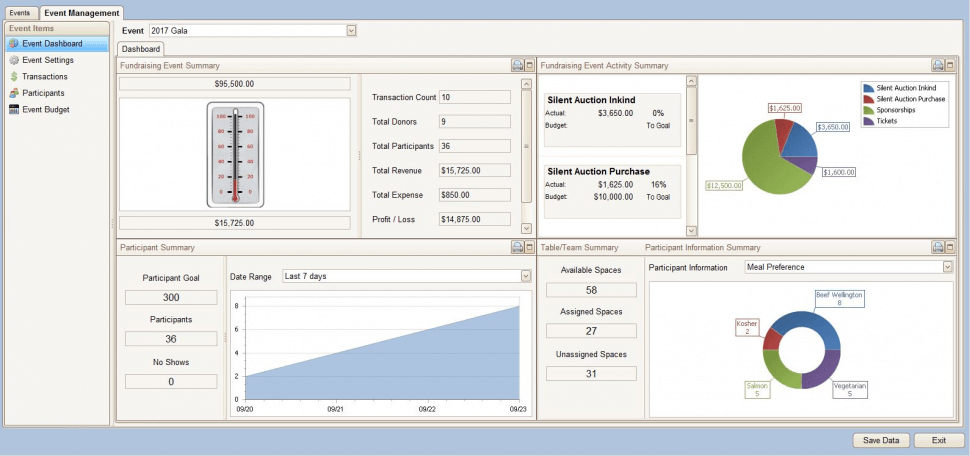This screenshot has height=456, width=970.
Task: Click the Save Data button
Action: pyautogui.click(x=881, y=440)
